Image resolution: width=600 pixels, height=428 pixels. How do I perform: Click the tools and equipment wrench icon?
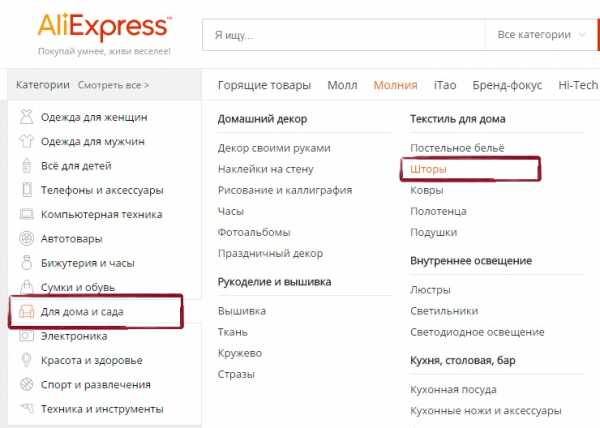coord(26,409)
